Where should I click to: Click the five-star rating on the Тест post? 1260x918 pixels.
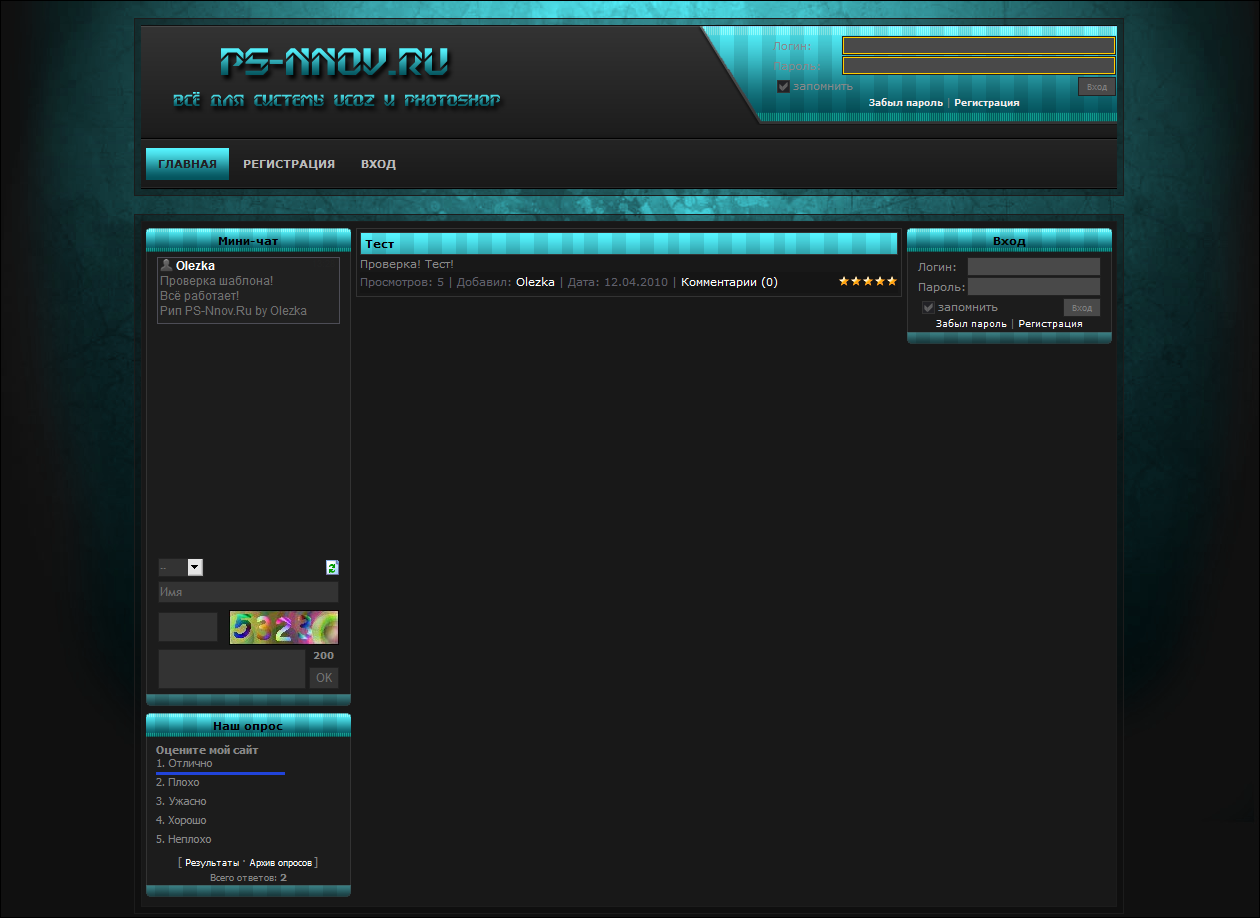[867, 282]
